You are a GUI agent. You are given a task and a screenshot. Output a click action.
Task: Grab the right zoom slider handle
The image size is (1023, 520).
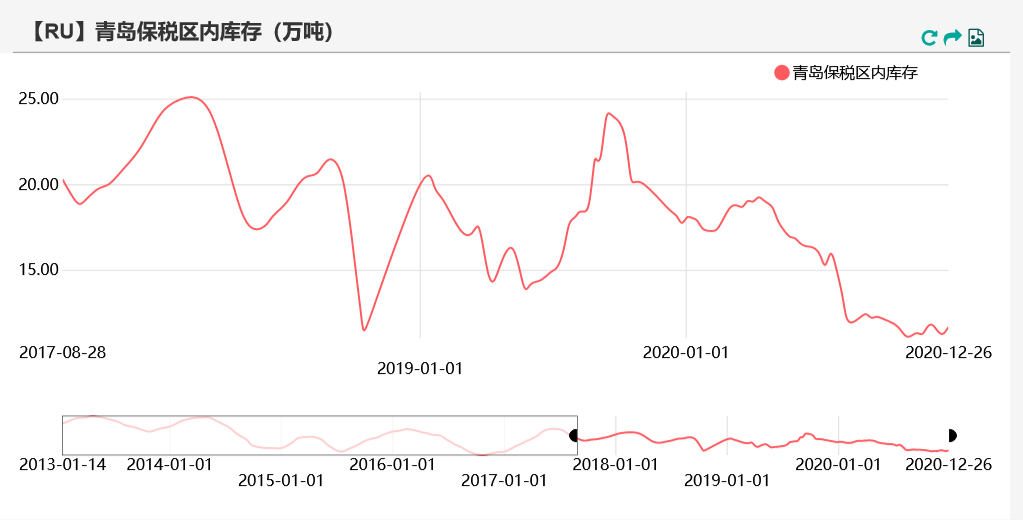pyautogui.click(x=952, y=435)
